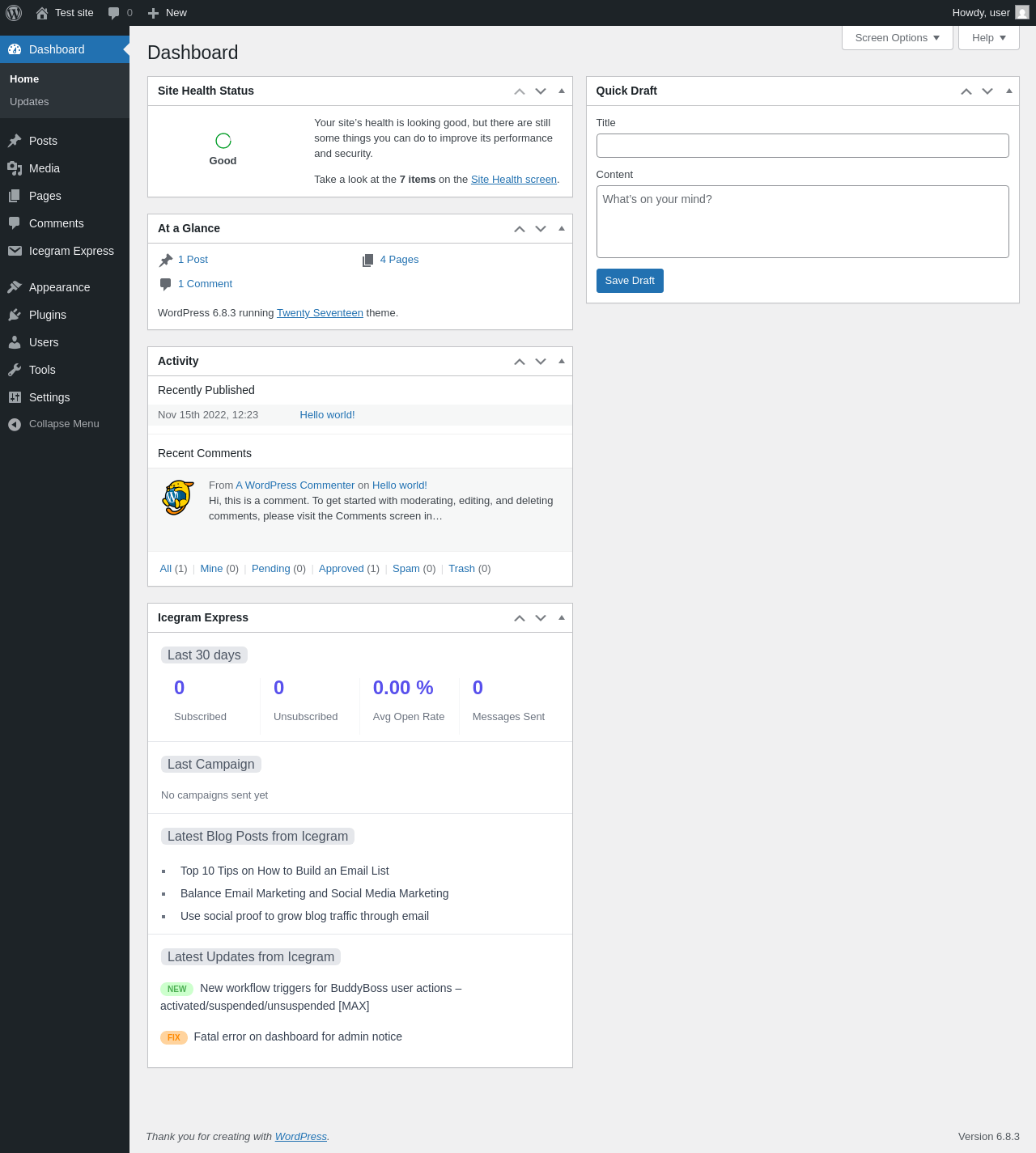Image resolution: width=1036 pixels, height=1153 pixels.
Task: Click into the Quick Draft Title field
Action: [803, 146]
